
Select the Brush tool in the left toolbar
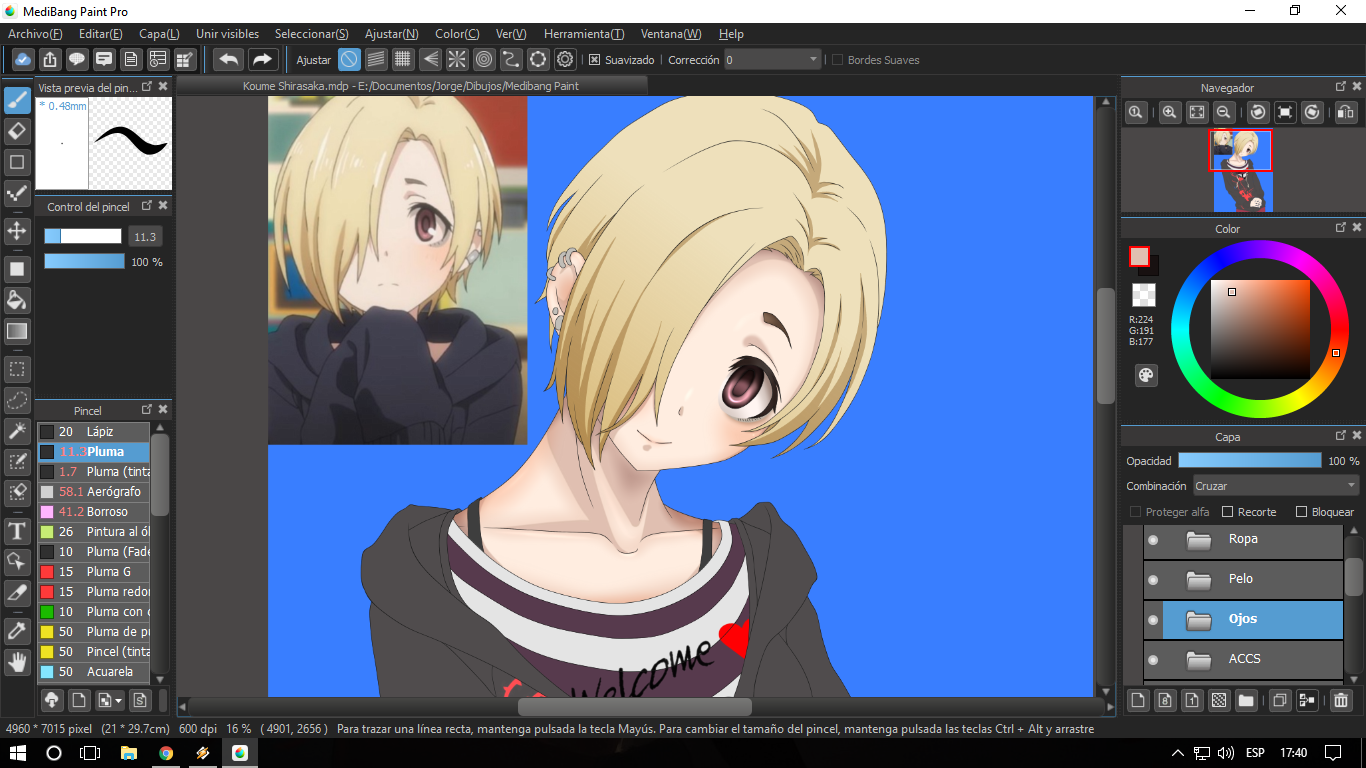coord(17,100)
